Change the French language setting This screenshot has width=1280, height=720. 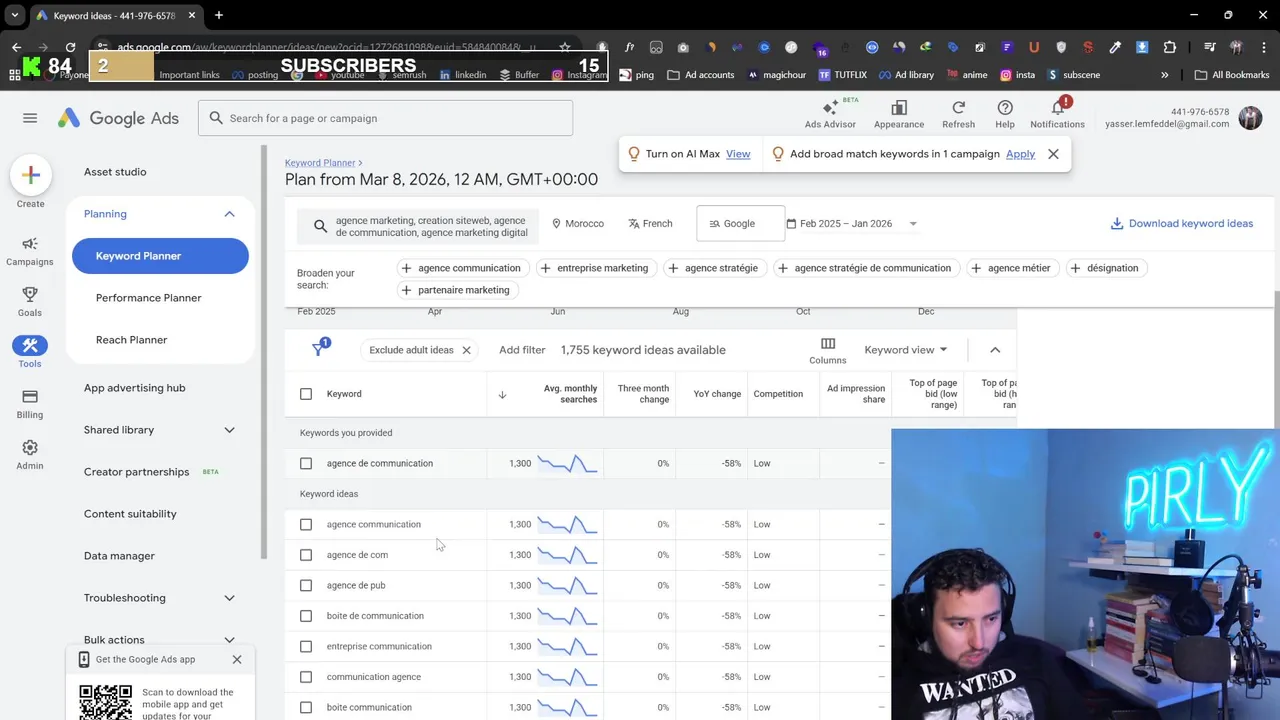650,224
